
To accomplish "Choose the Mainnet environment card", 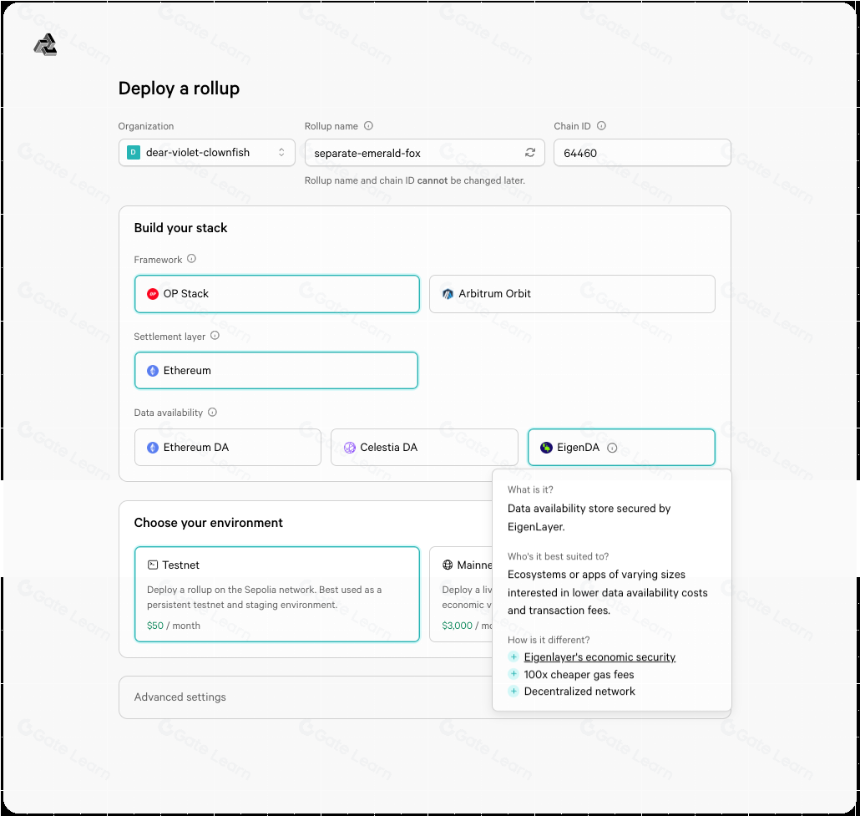I will pos(461,594).
